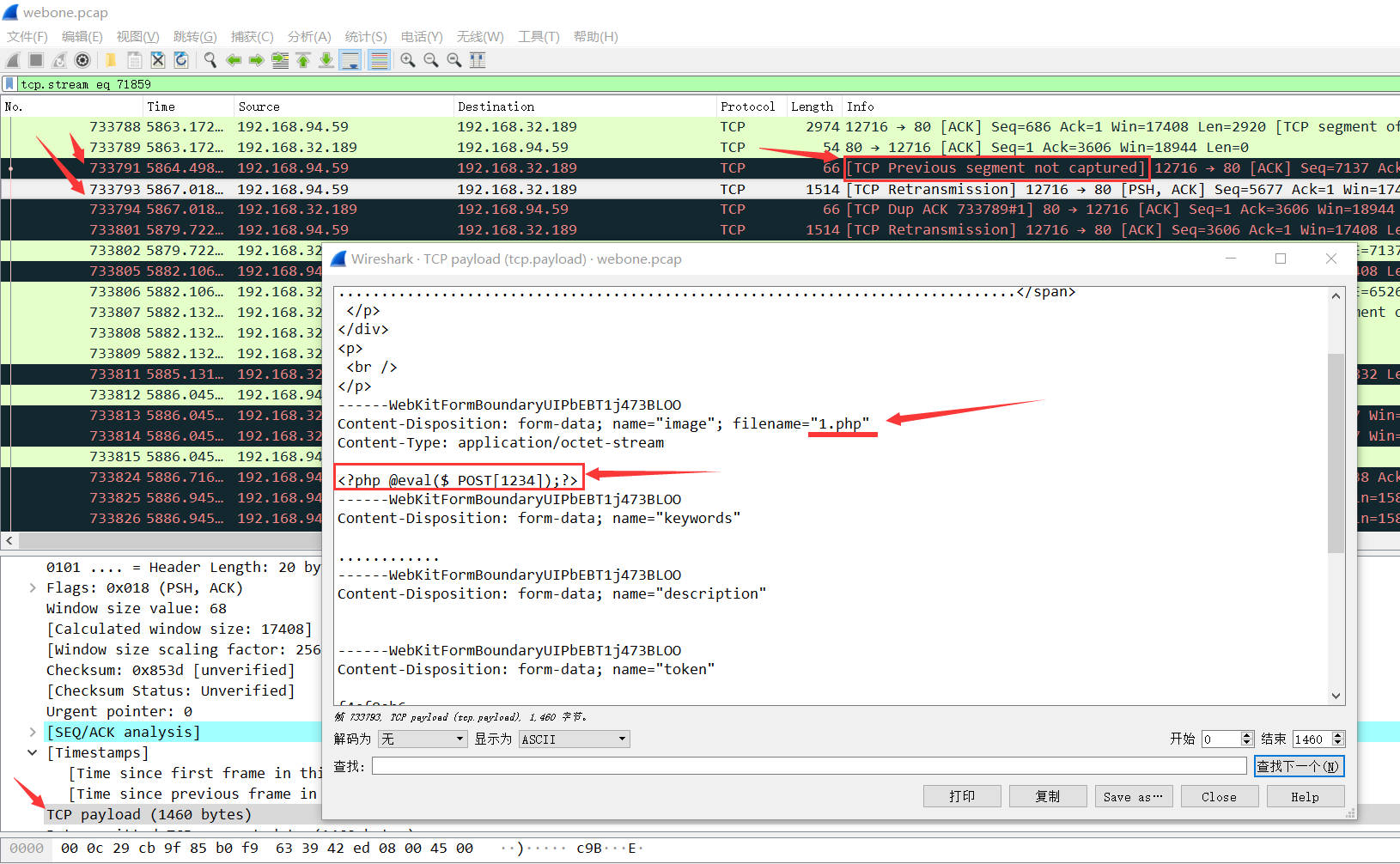This screenshot has height=864, width=1400.
Task: Click the find packet magnifier icon
Action: (x=210, y=60)
